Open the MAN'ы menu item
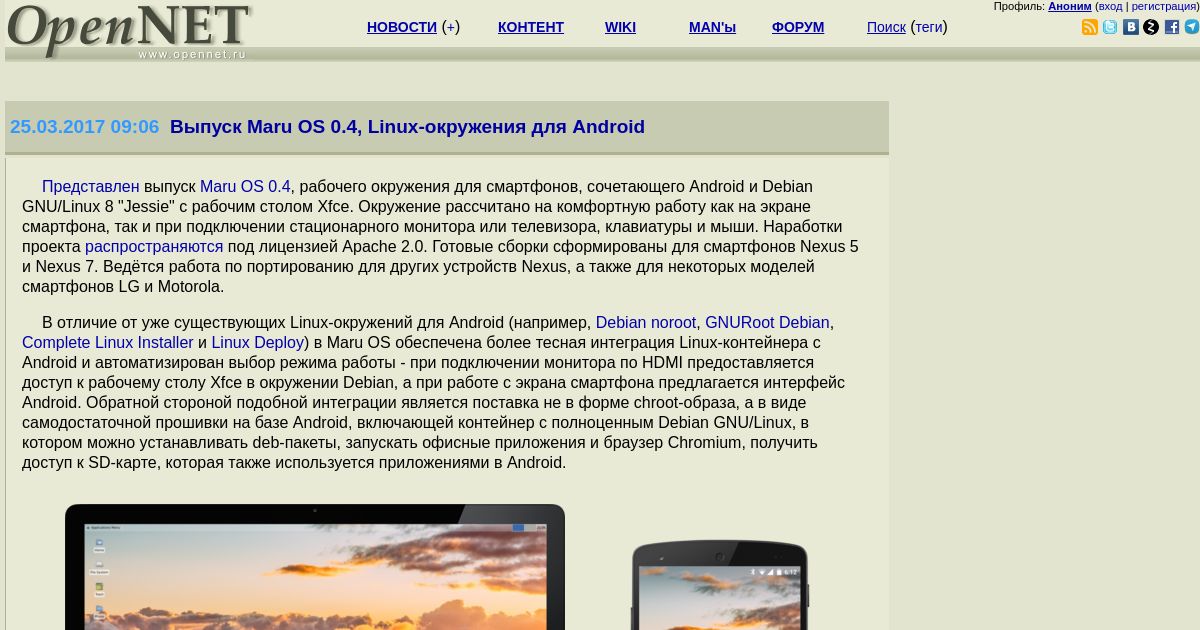This screenshot has height=630, width=1200. (712, 27)
